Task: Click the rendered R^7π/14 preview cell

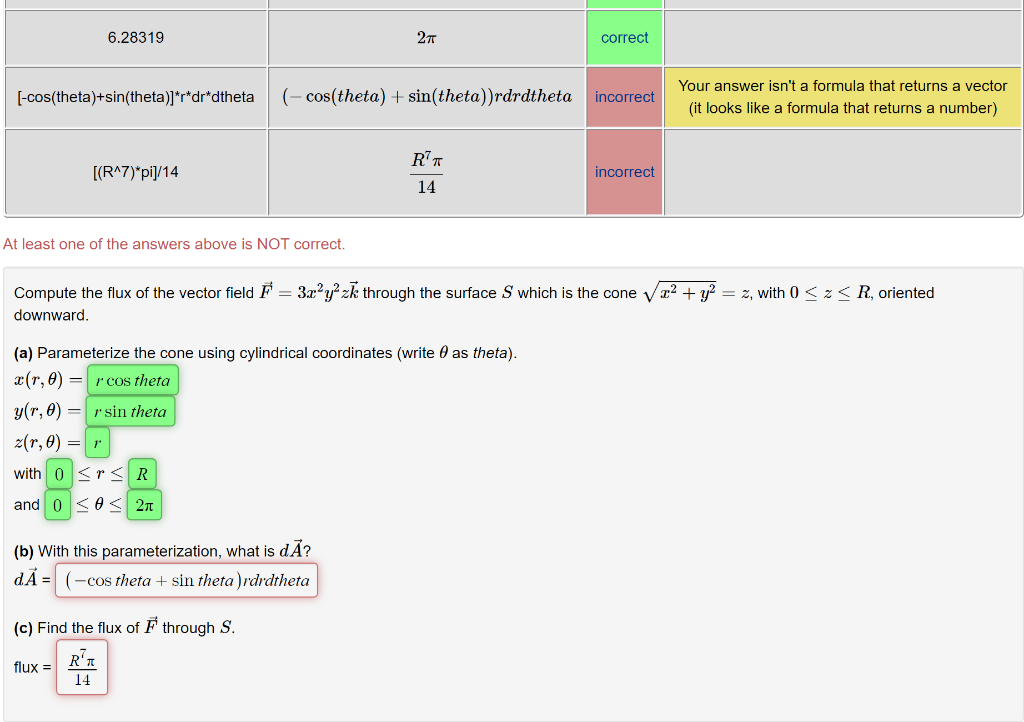Action: [426, 171]
